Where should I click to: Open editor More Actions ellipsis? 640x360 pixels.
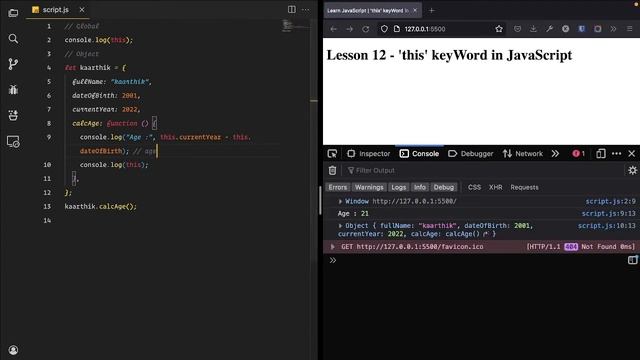click(305, 9)
